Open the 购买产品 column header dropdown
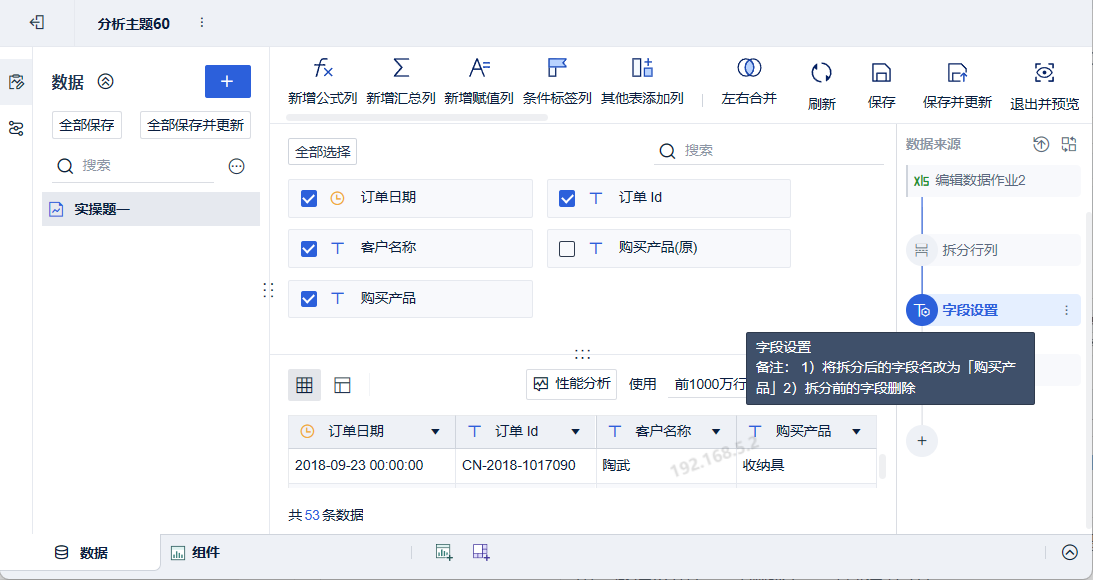Viewport: 1093px width, 580px height. click(x=857, y=432)
